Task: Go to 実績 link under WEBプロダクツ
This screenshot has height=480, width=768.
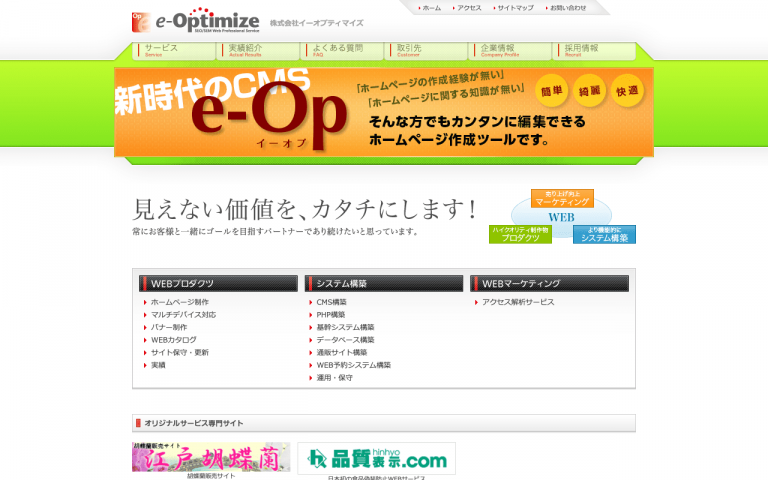Action: [158, 365]
